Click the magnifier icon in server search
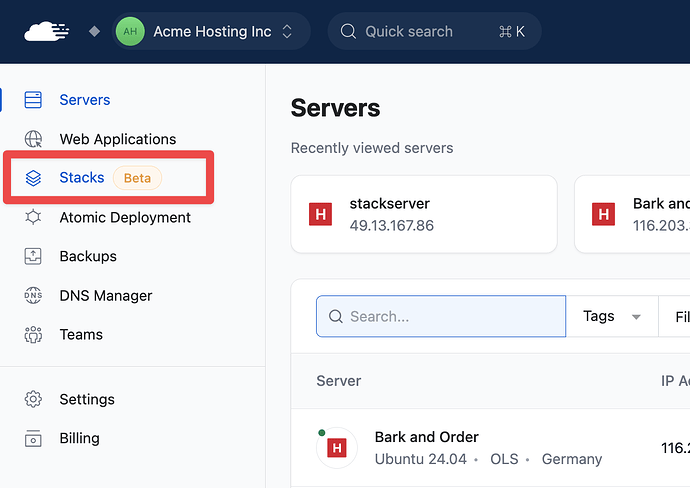 tap(335, 316)
